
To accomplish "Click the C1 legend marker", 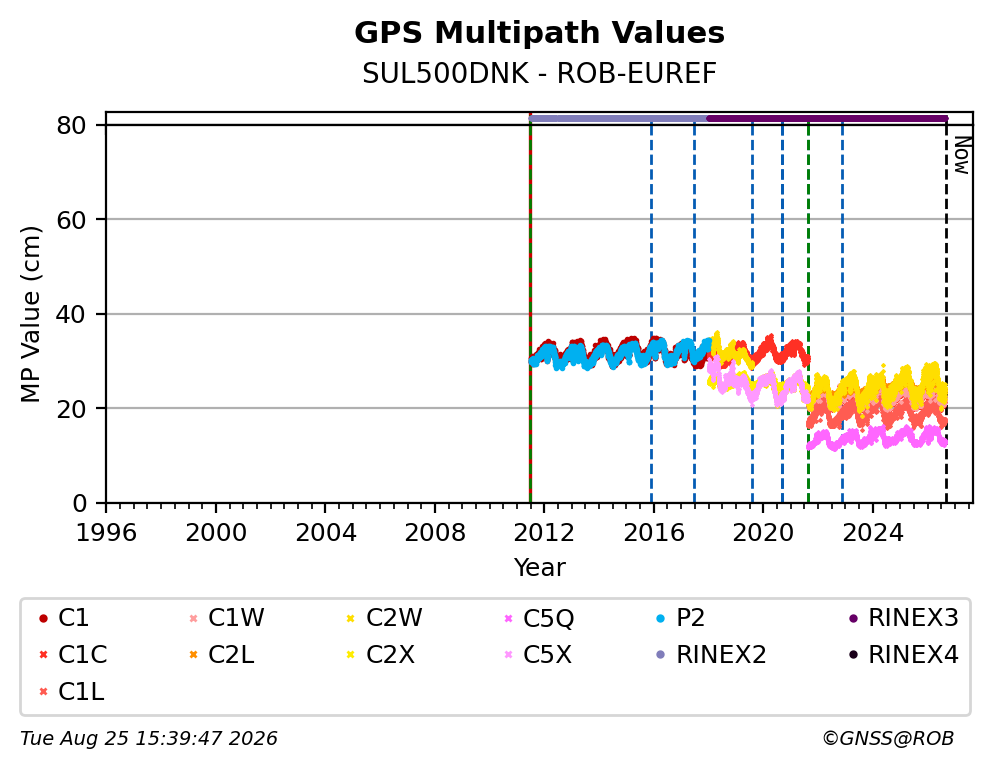I will 43,618.
